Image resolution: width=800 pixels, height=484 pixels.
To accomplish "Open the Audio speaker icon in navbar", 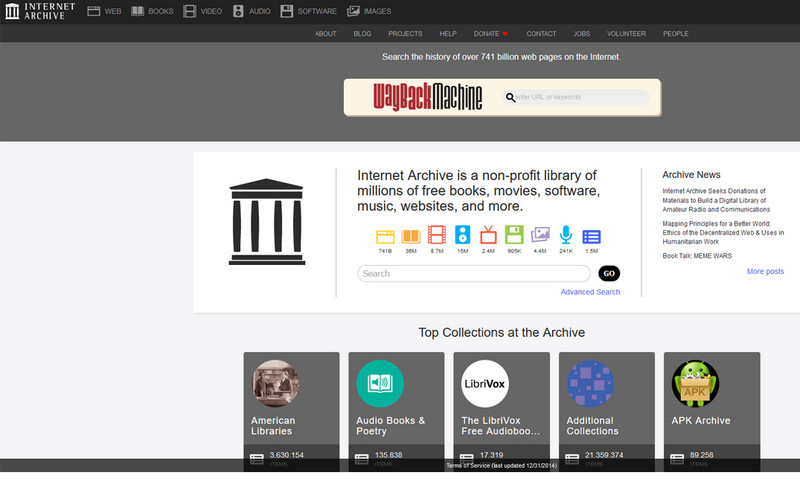I will point(238,11).
